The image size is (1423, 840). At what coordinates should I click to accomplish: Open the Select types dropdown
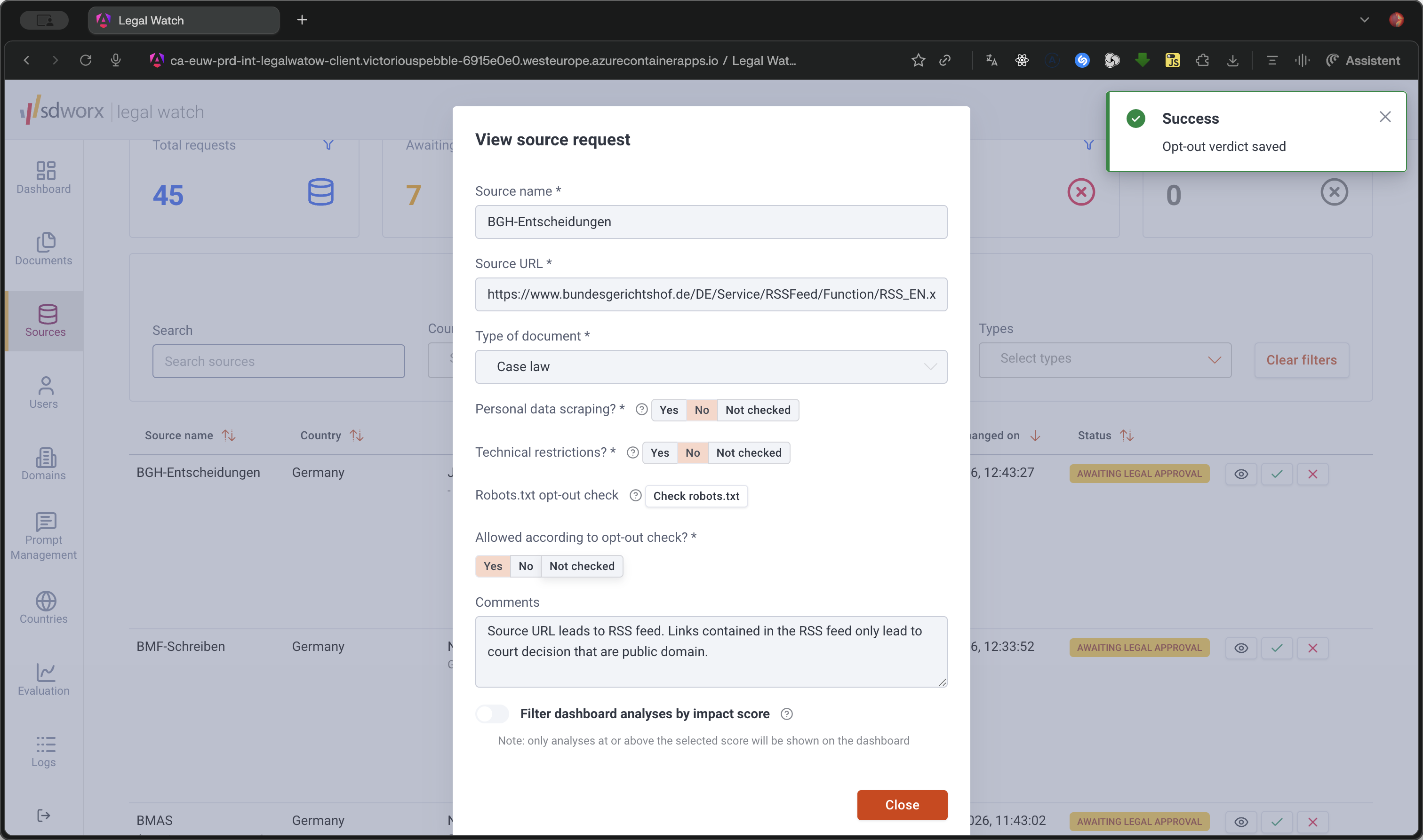coord(1104,360)
